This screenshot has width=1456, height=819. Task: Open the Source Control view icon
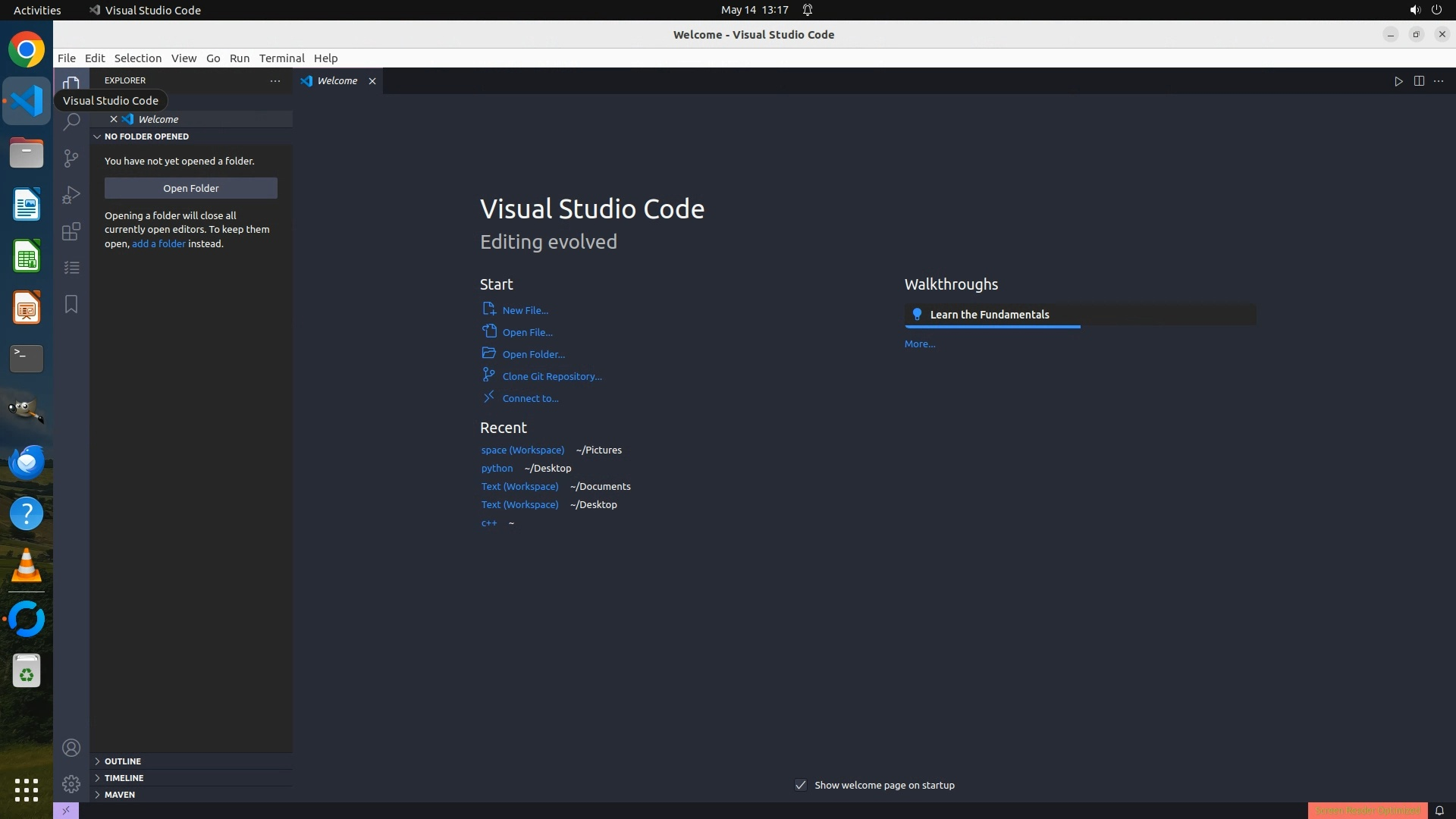(x=71, y=158)
